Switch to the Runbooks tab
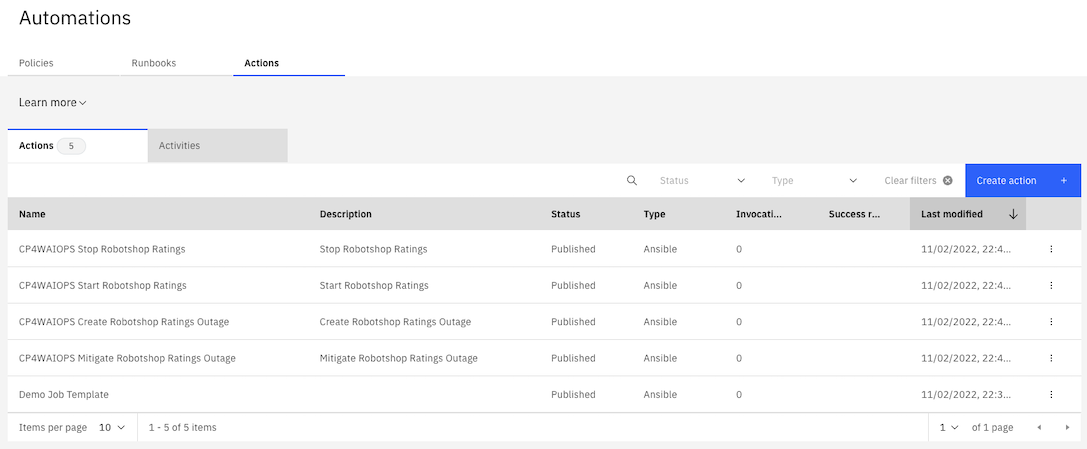 point(154,63)
